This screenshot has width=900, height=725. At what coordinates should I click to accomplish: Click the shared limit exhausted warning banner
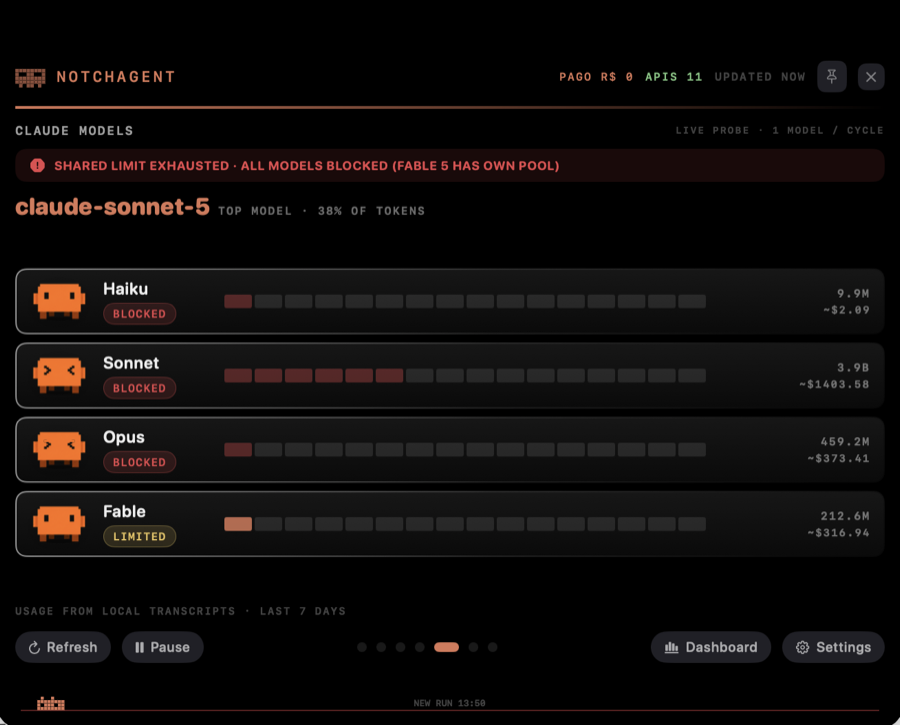449,166
